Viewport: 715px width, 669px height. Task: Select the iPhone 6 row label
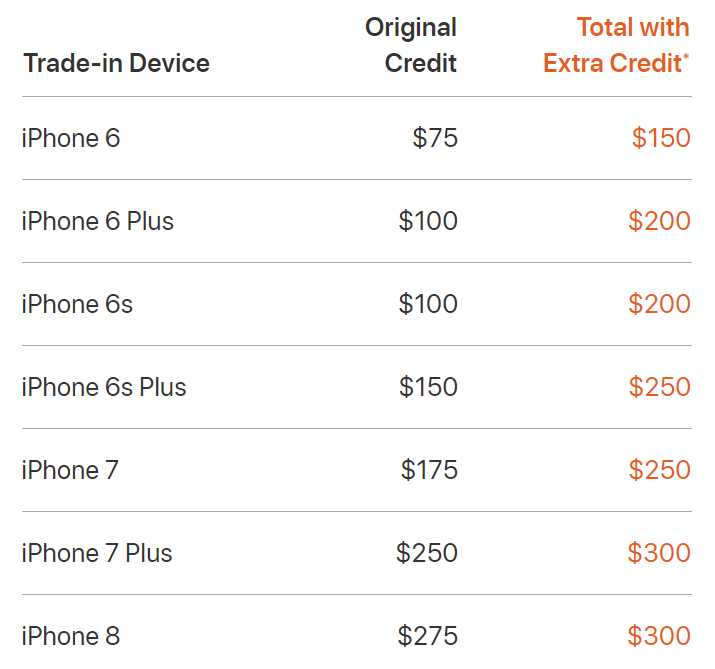71,138
